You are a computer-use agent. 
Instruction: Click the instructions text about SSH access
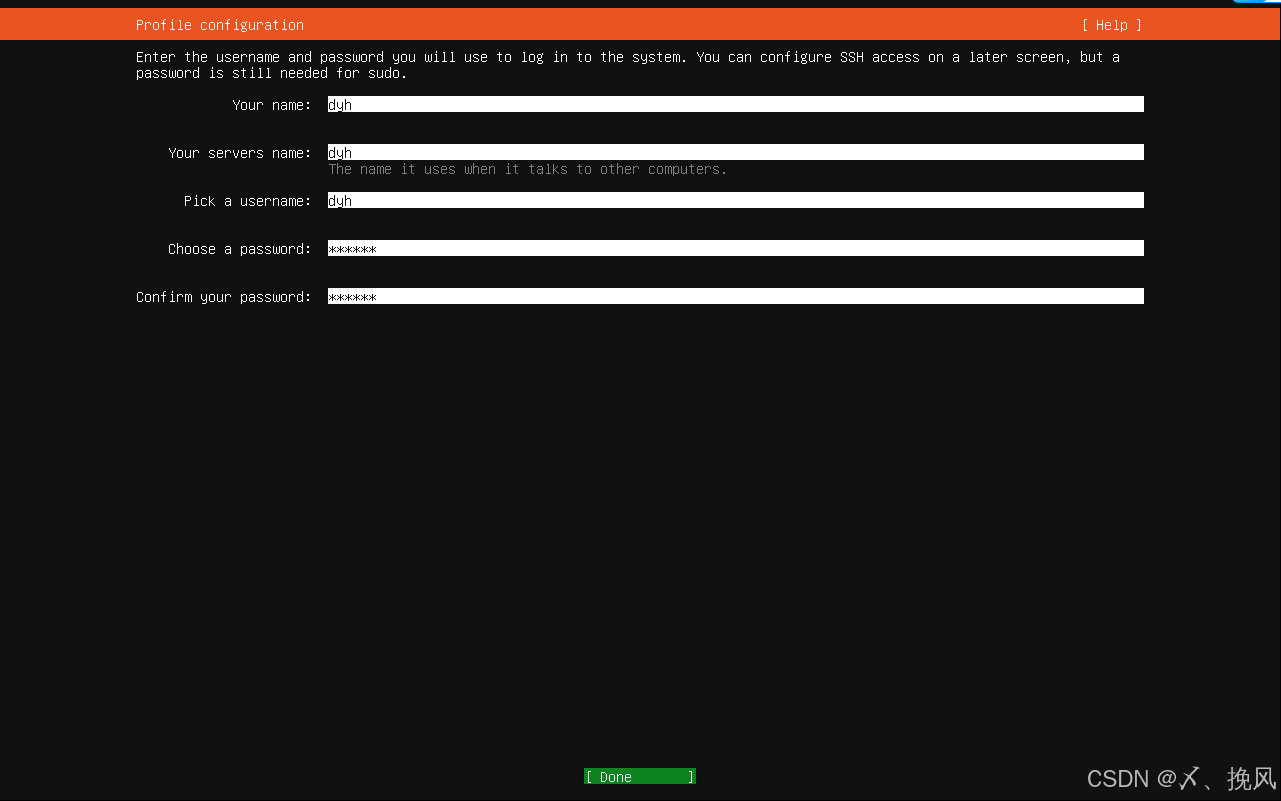coord(628,57)
